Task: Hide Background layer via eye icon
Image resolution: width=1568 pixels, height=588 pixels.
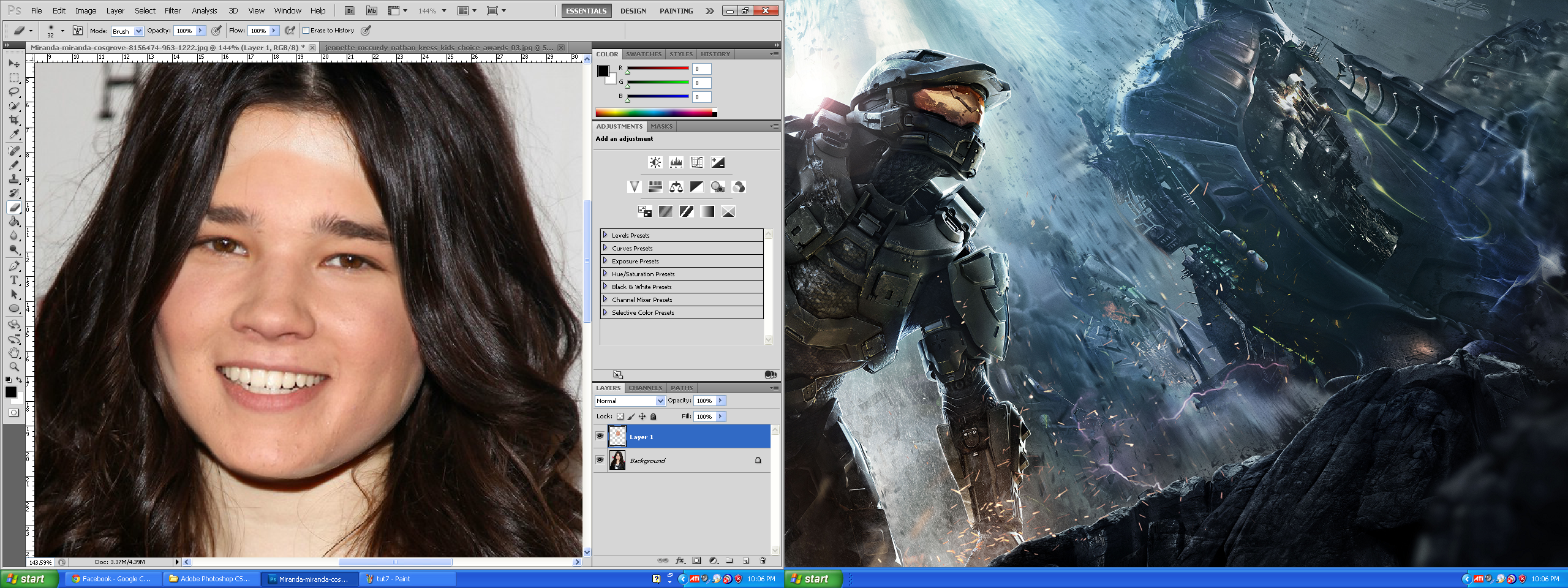Action: pos(600,460)
